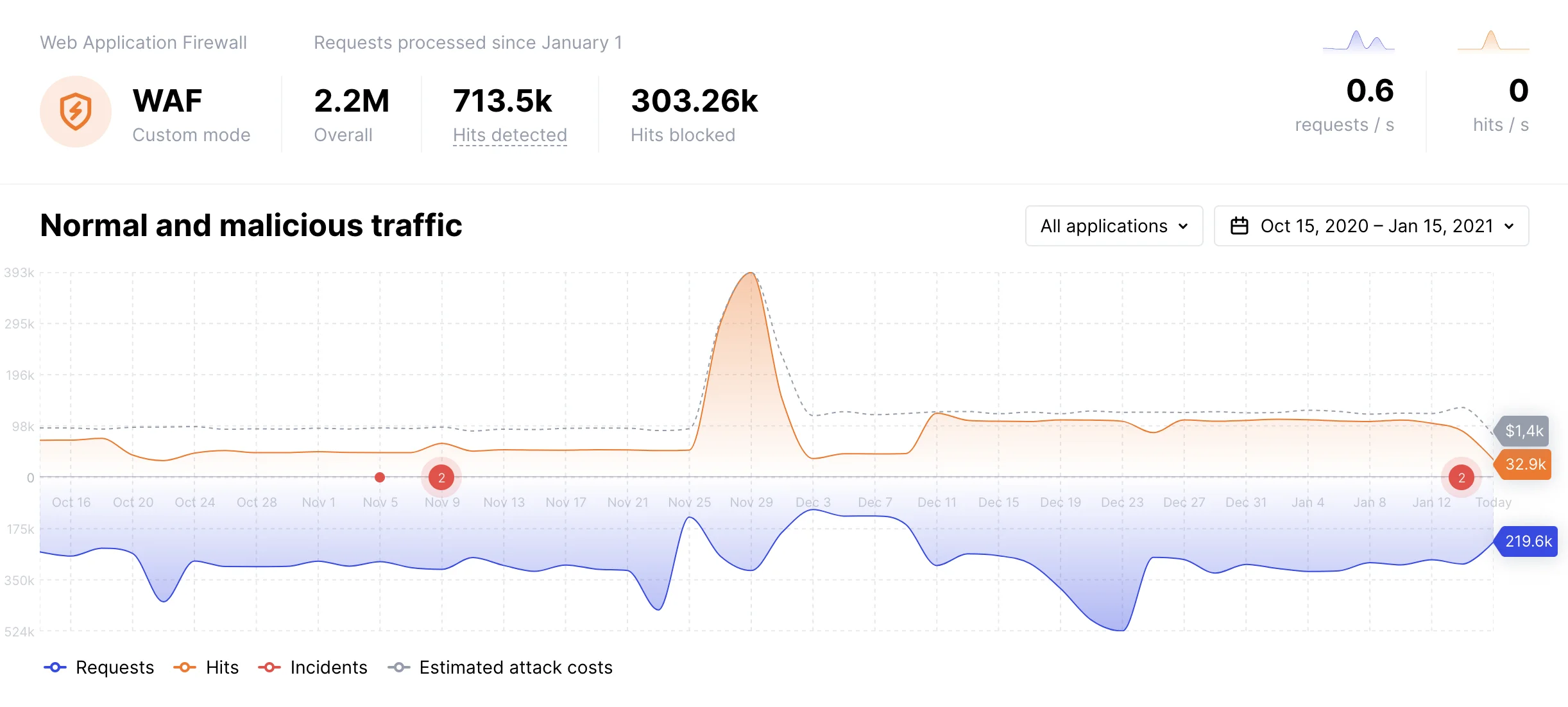Click the incident marker showing 2 near Nov 9
This screenshot has height=707, width=1568.
coord(441,477)
